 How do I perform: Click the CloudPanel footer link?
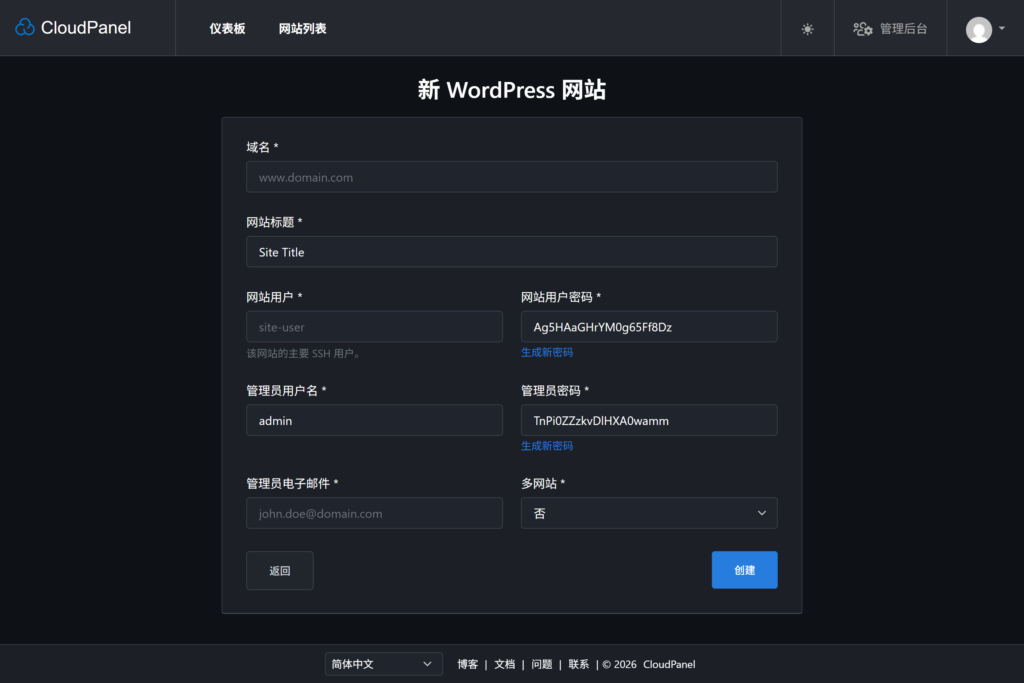click(669, 664)
